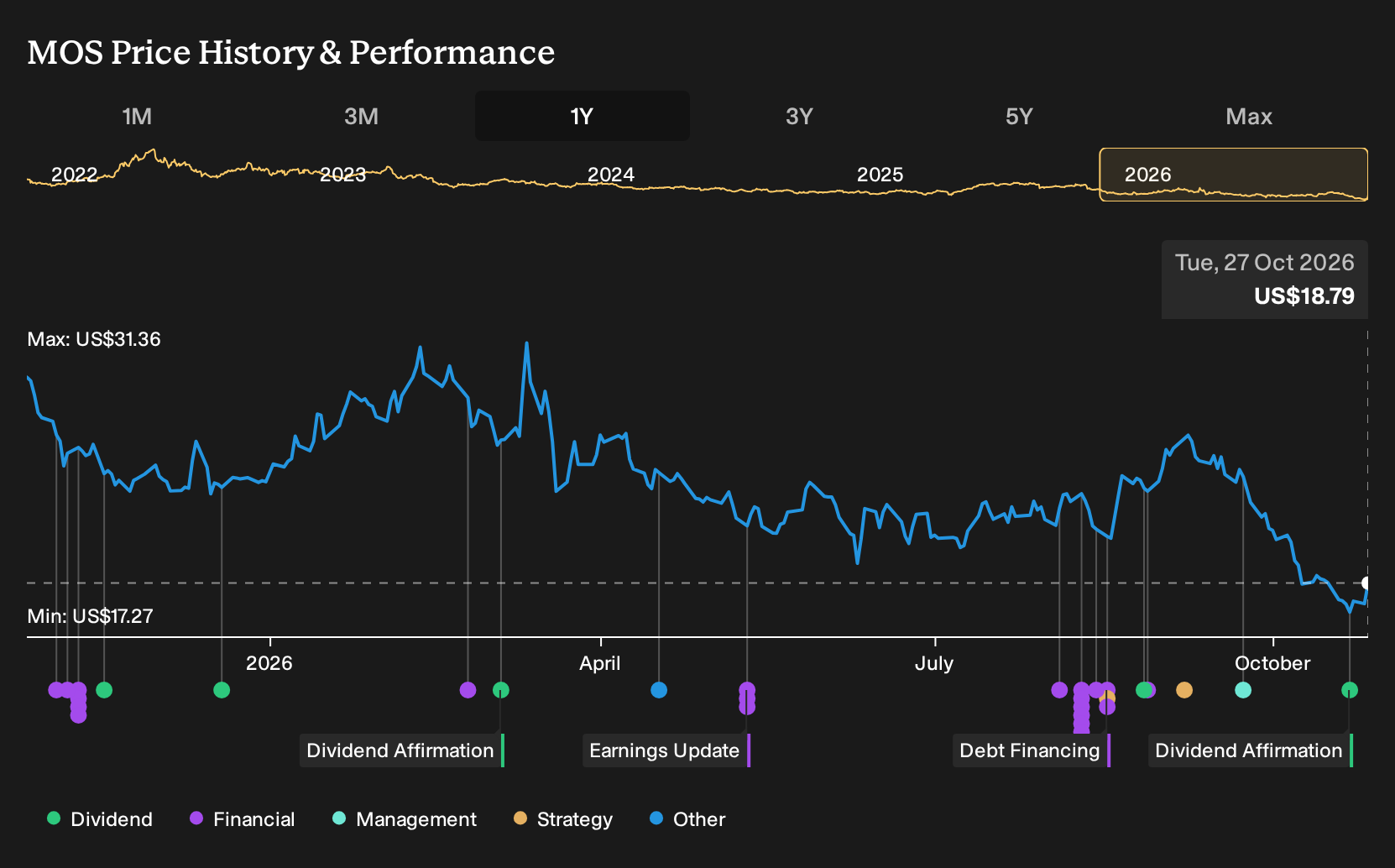Switch to the 3M time range

tap(361, 117)
